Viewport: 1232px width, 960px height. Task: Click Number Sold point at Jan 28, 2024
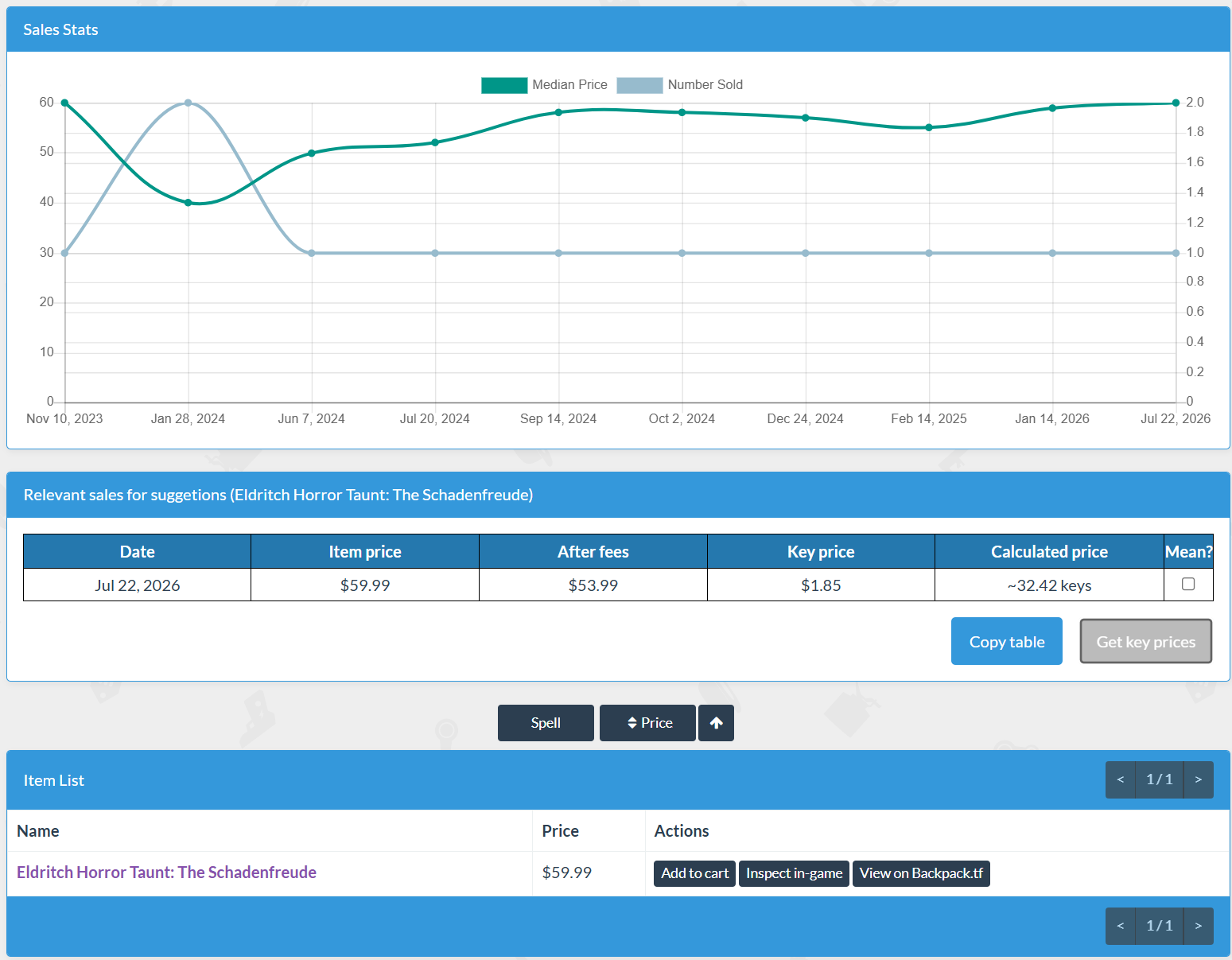point(188,103)
